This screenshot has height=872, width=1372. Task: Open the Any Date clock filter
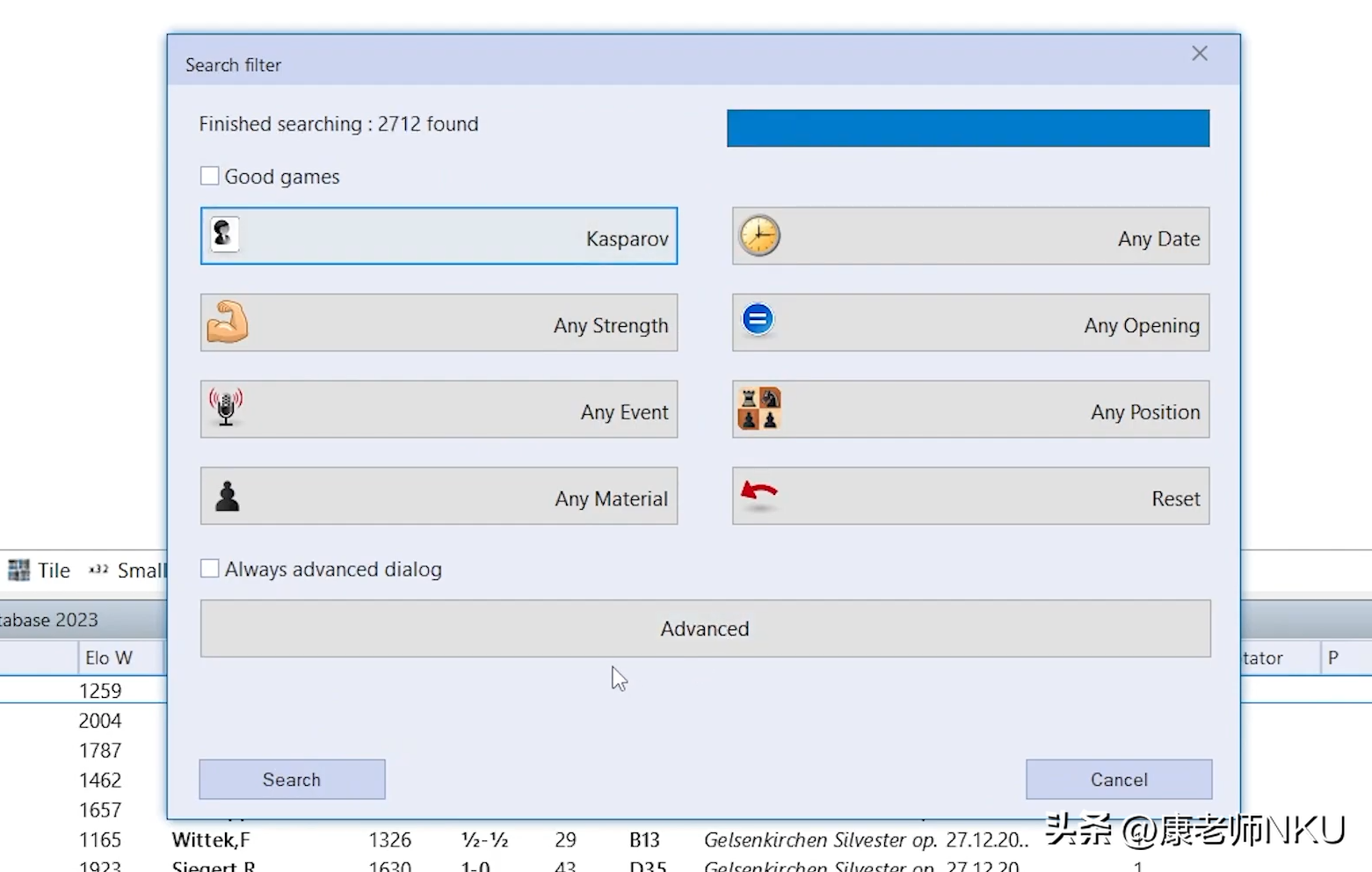click(x=970, y=236)
